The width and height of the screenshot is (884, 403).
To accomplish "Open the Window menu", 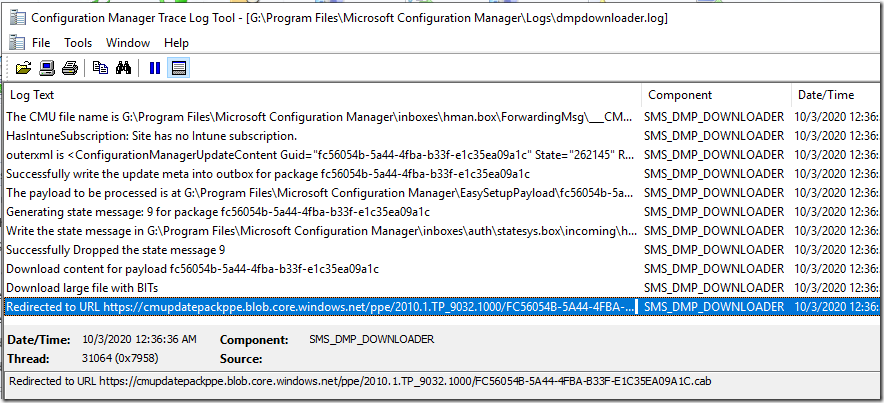I will click(128, 43).
